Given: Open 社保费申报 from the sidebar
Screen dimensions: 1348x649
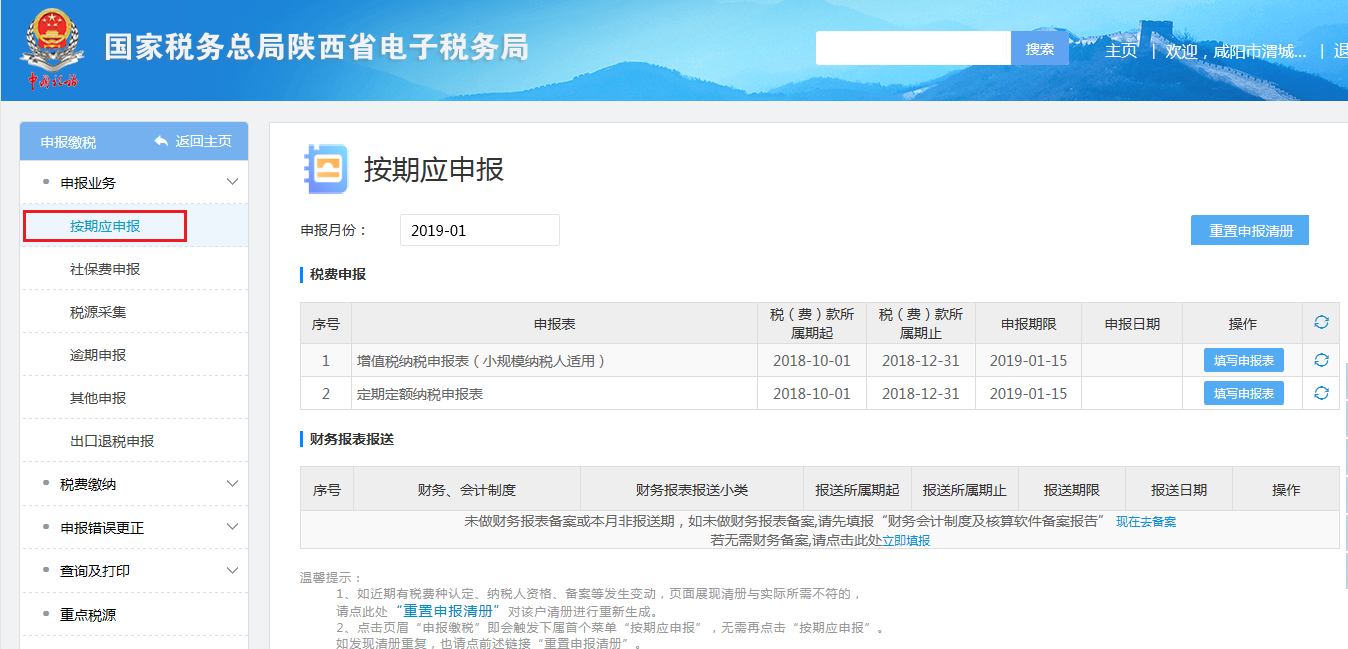Looking at the screenshot, I should [104, 268].
